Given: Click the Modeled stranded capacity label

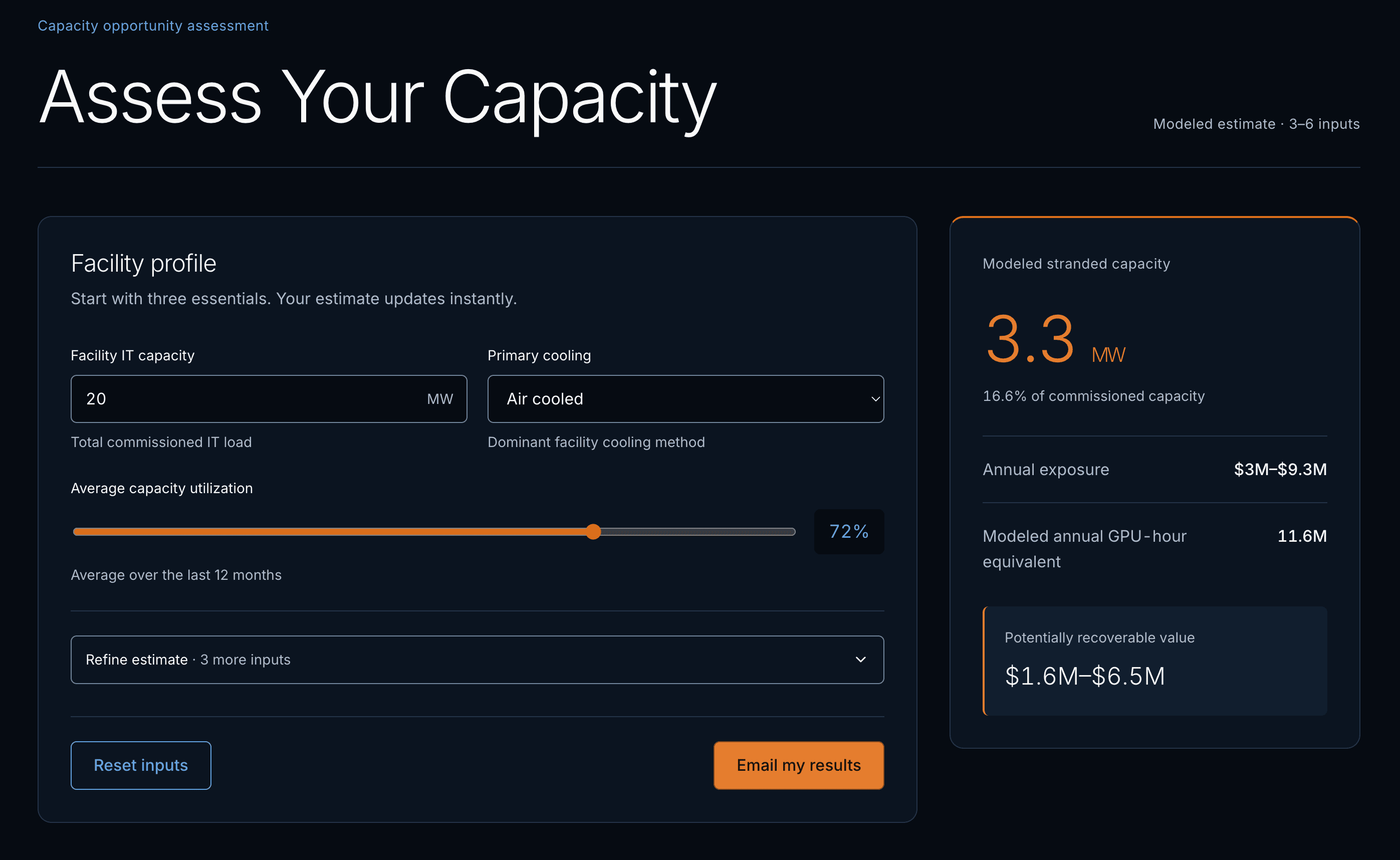Looking at the screenshot, I should point(1076,264).
